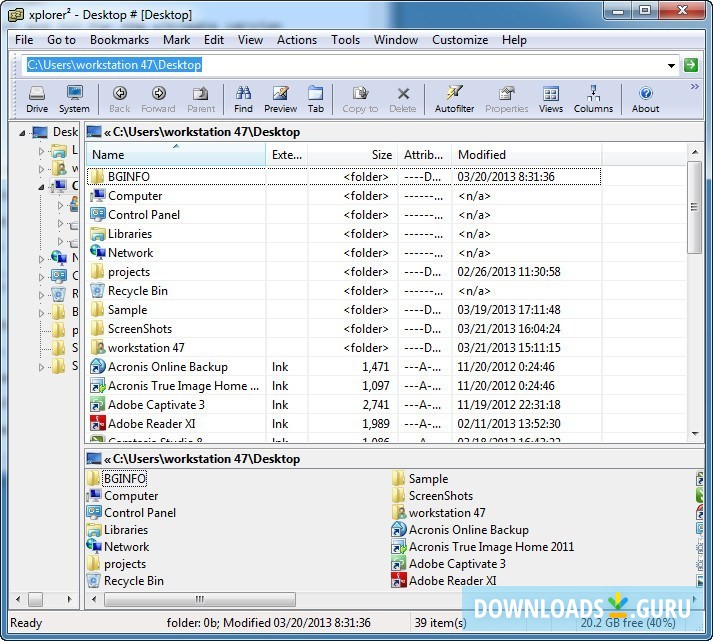
Task: Open the Window menu
Action: coord(396,40)
